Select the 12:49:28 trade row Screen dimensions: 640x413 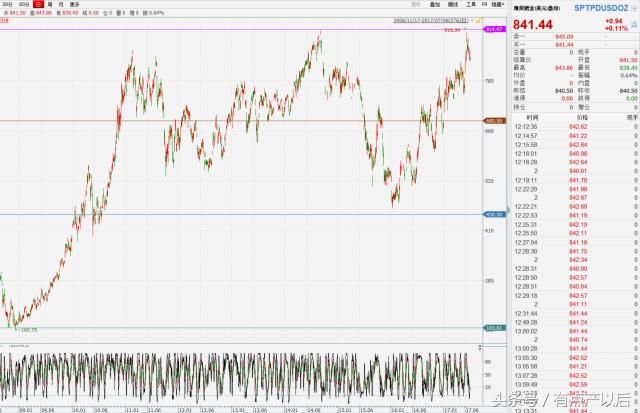pos(576,322)
